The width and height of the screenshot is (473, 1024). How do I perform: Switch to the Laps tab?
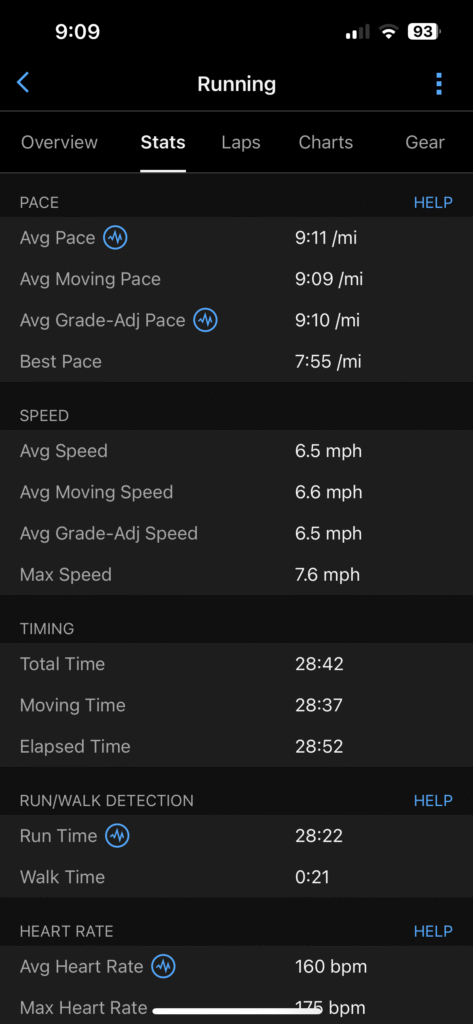tap(240, 142)
